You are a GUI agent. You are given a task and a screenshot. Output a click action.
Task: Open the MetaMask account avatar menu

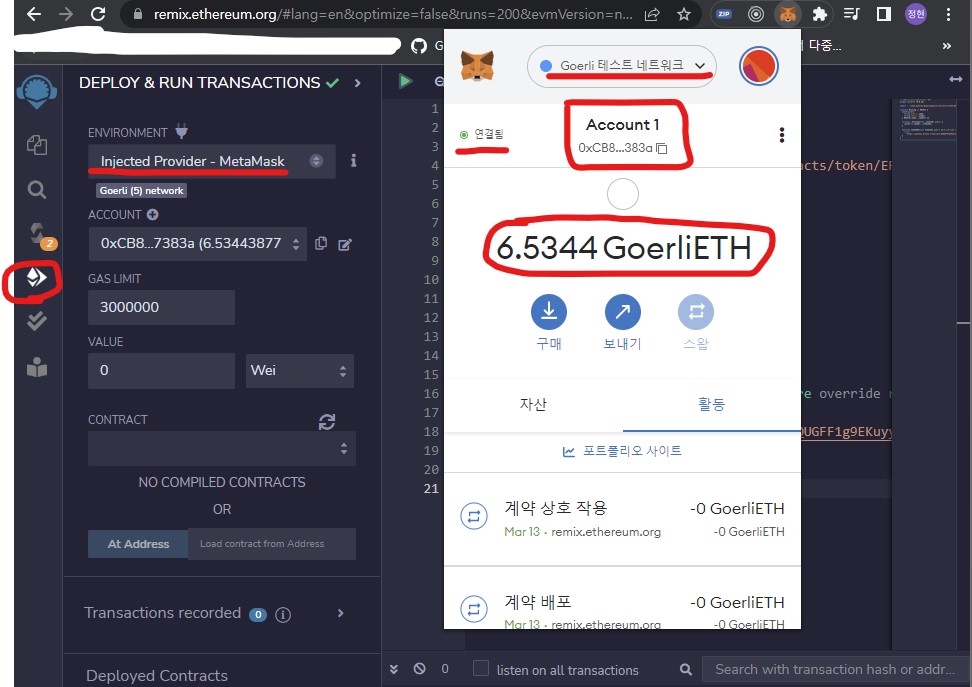click(x=758, y=66)
